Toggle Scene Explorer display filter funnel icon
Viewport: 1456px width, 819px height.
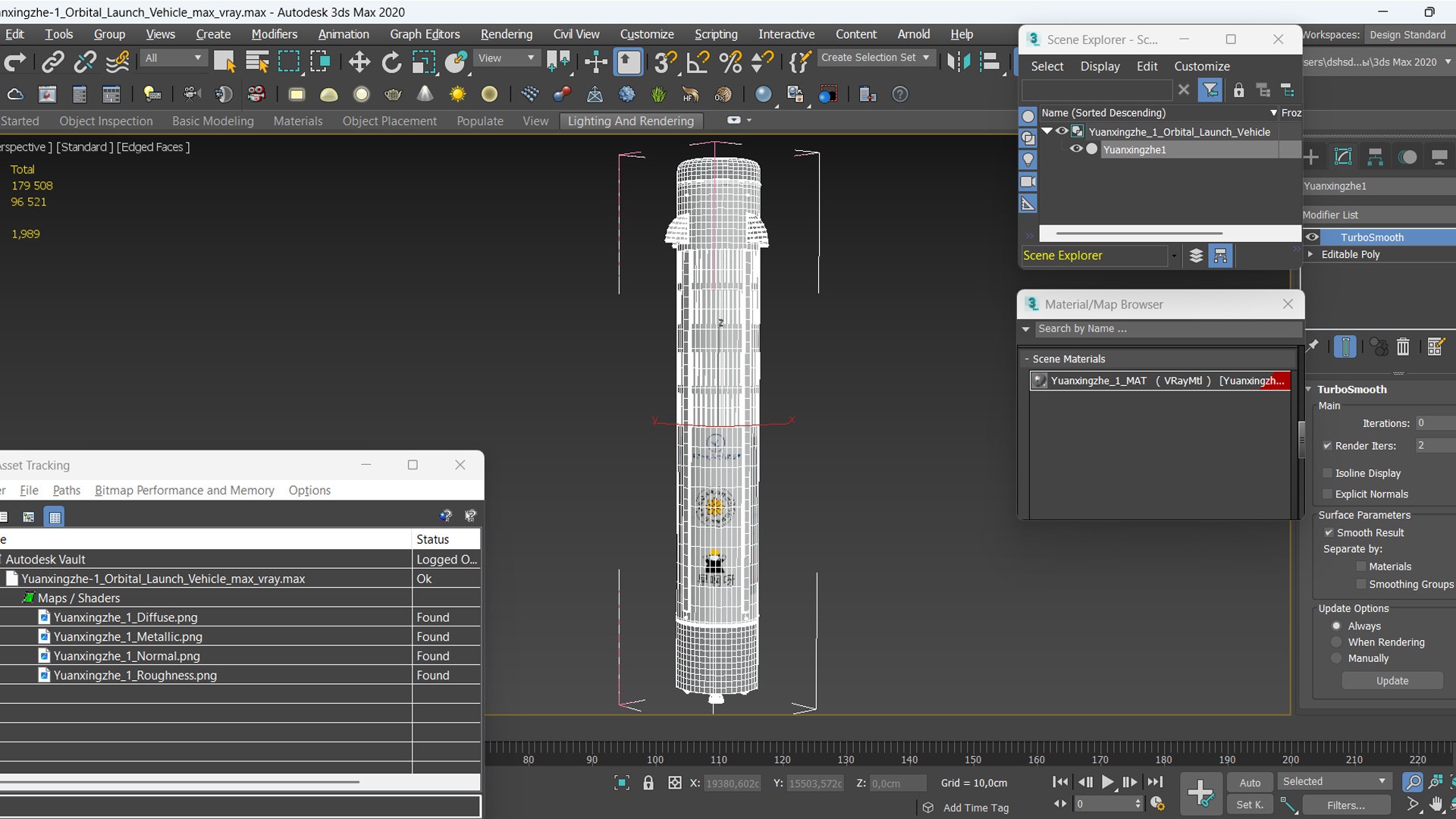(x=1210, y=90)
